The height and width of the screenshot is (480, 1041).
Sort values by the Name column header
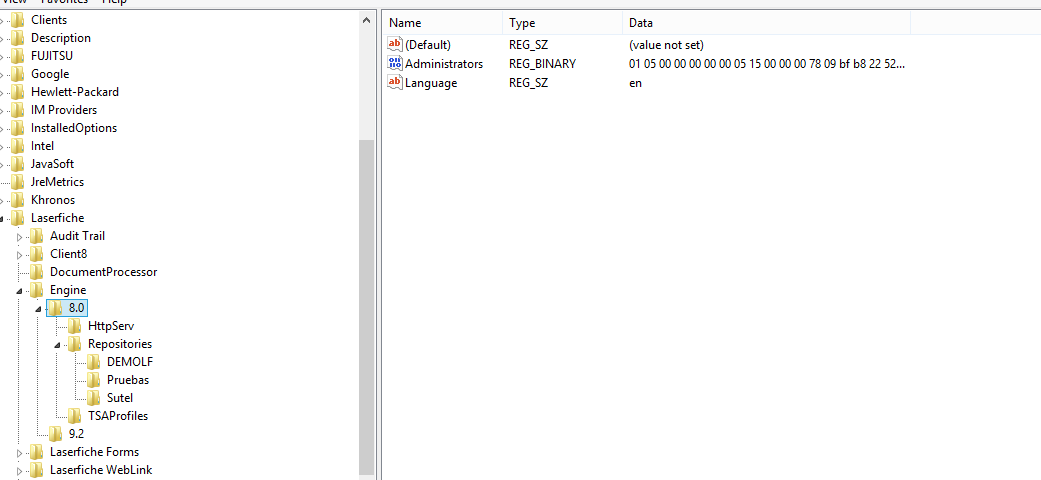click(442, 23)
